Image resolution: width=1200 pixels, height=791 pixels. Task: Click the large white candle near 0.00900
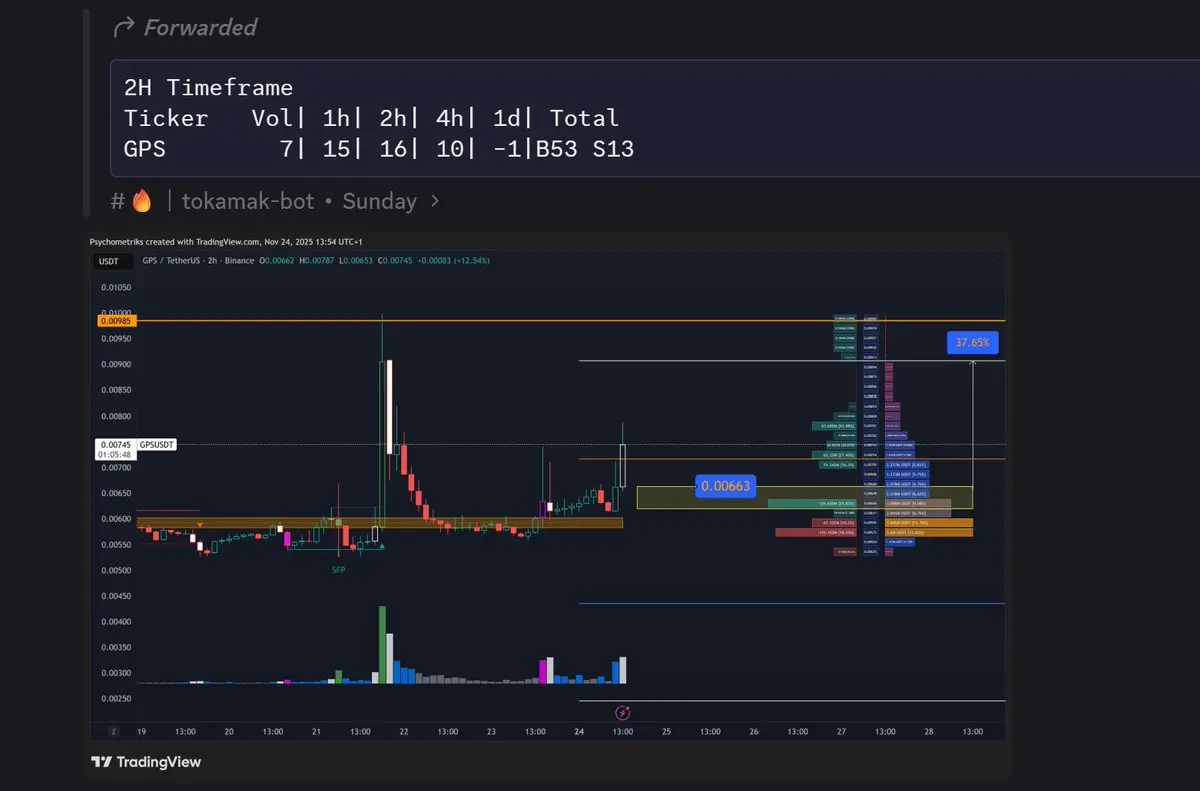pos(391,407)
